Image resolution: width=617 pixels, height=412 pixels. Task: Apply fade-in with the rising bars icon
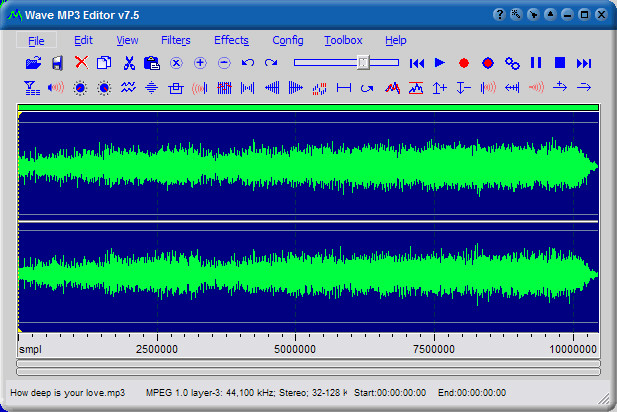(x=272, y=87)
